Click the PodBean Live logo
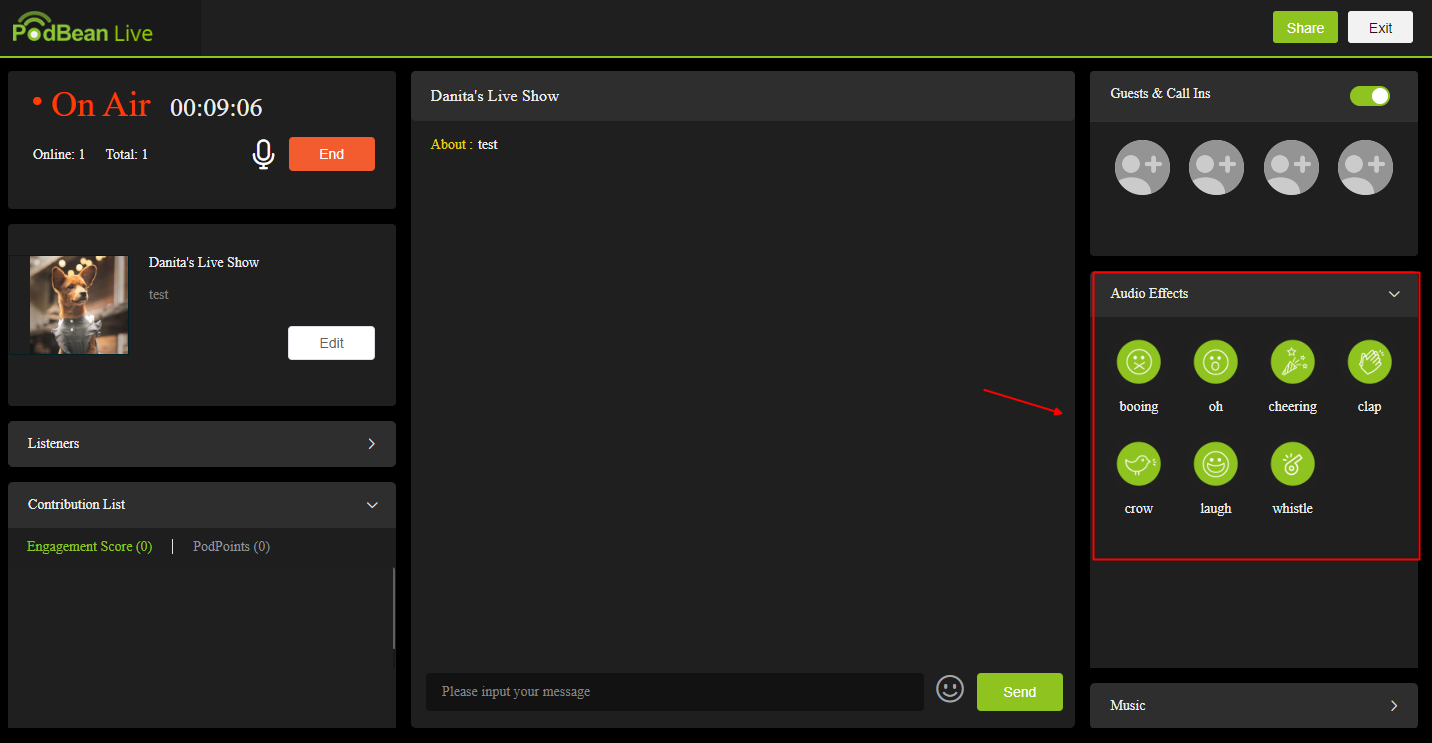The image size is (1432, 743). (83, 27)
